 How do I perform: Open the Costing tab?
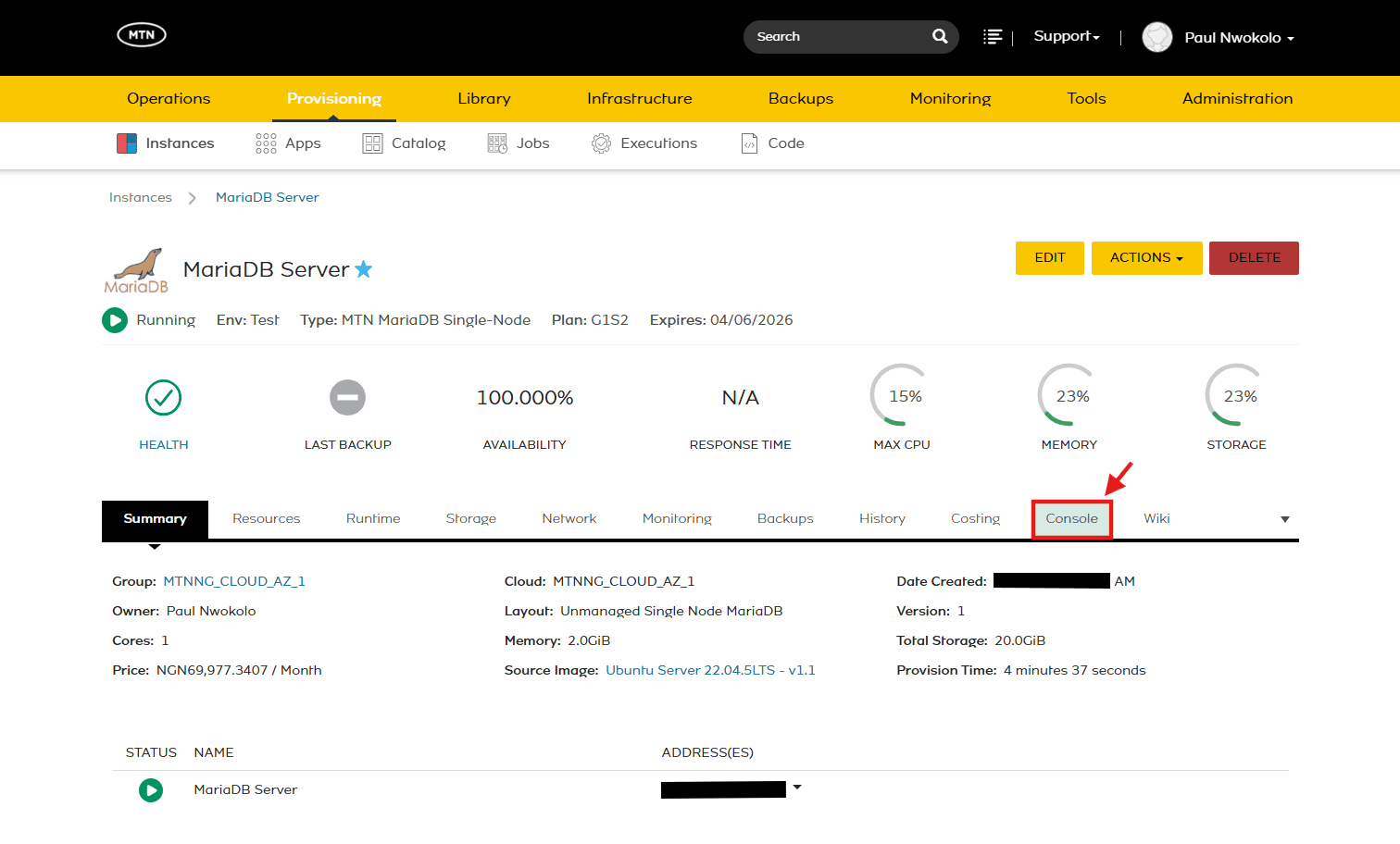(x=976, y=519)
